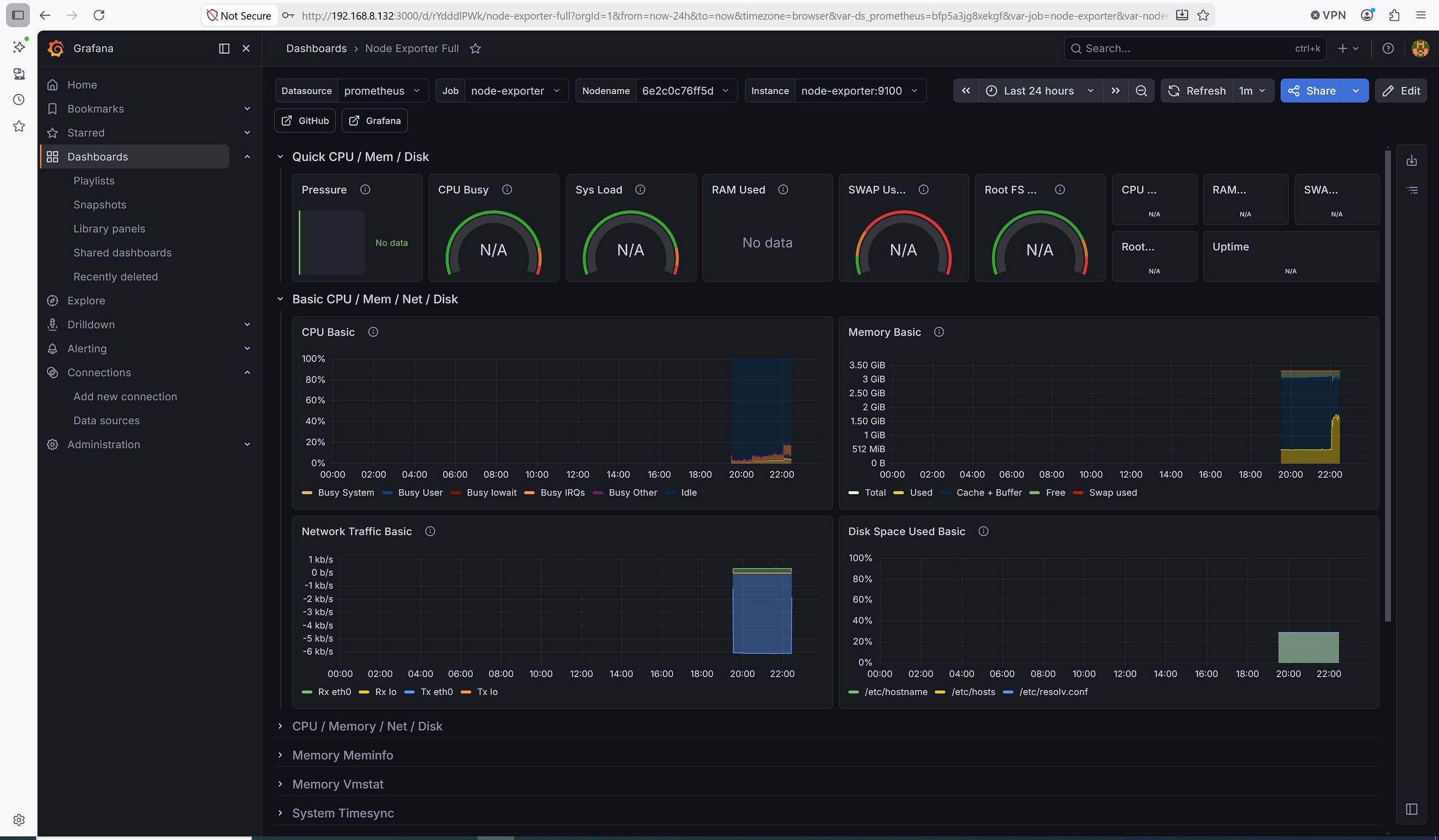This screenshot has width=1439, height=840.
Task: Click the Grafana logo icon
Action: [x=55, y=49]
